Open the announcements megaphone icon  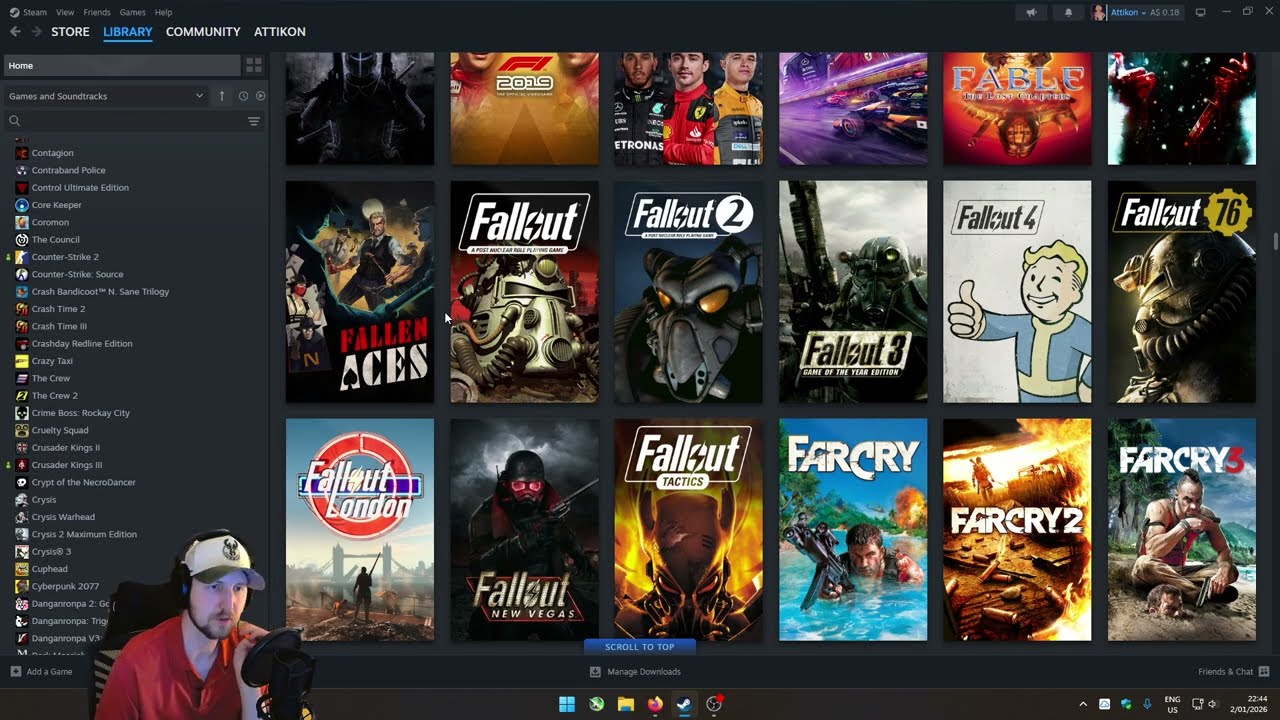1031,12
